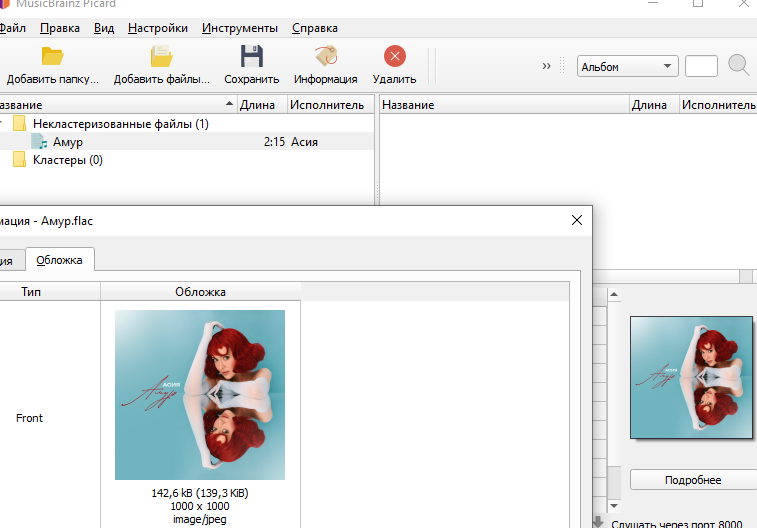This screenshot has height=528, width=757.
Task: Sort left pane by the Исполнитель column
Action: pos(331,105)
